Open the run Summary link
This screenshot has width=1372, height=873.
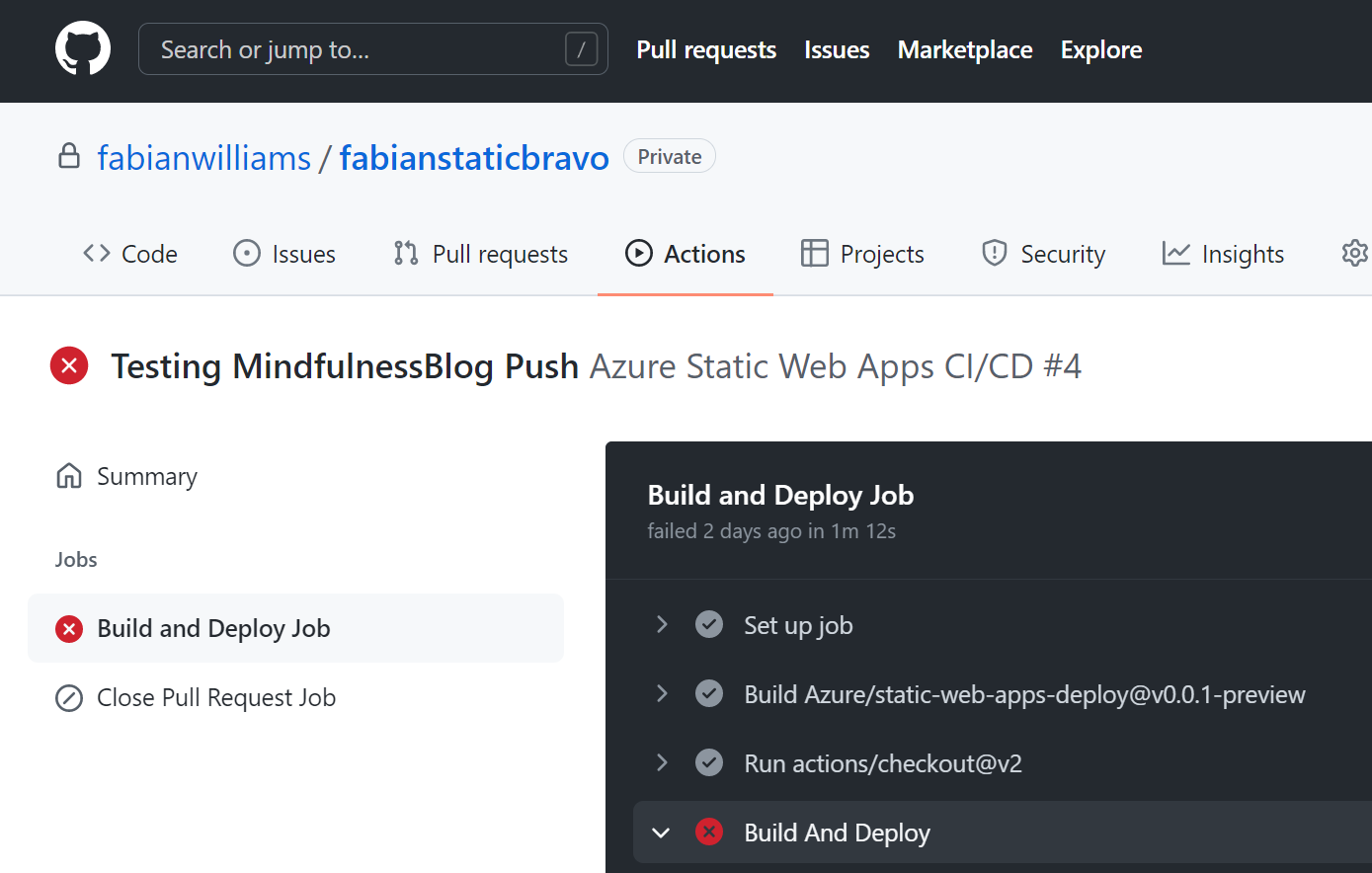pyautogui.click(x=147, y=476)
